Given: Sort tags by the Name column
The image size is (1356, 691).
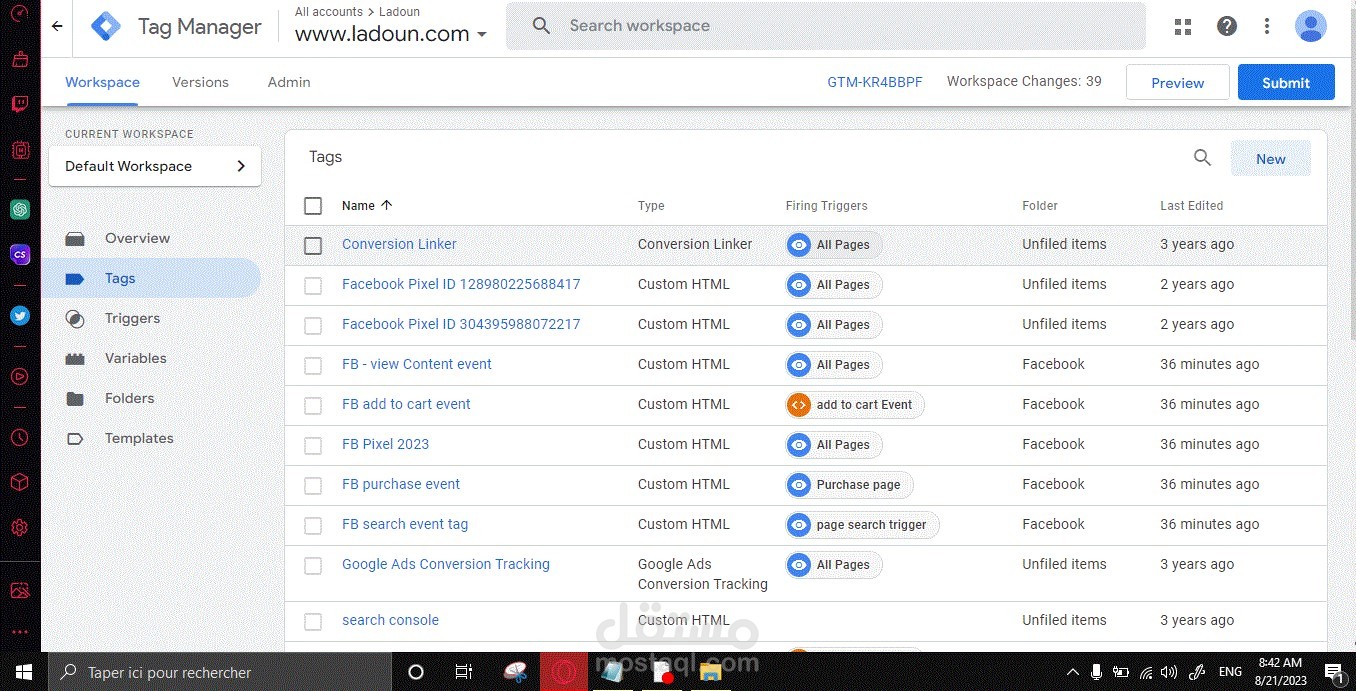Looking at the screenshot, I should click(x=367, y=206).
